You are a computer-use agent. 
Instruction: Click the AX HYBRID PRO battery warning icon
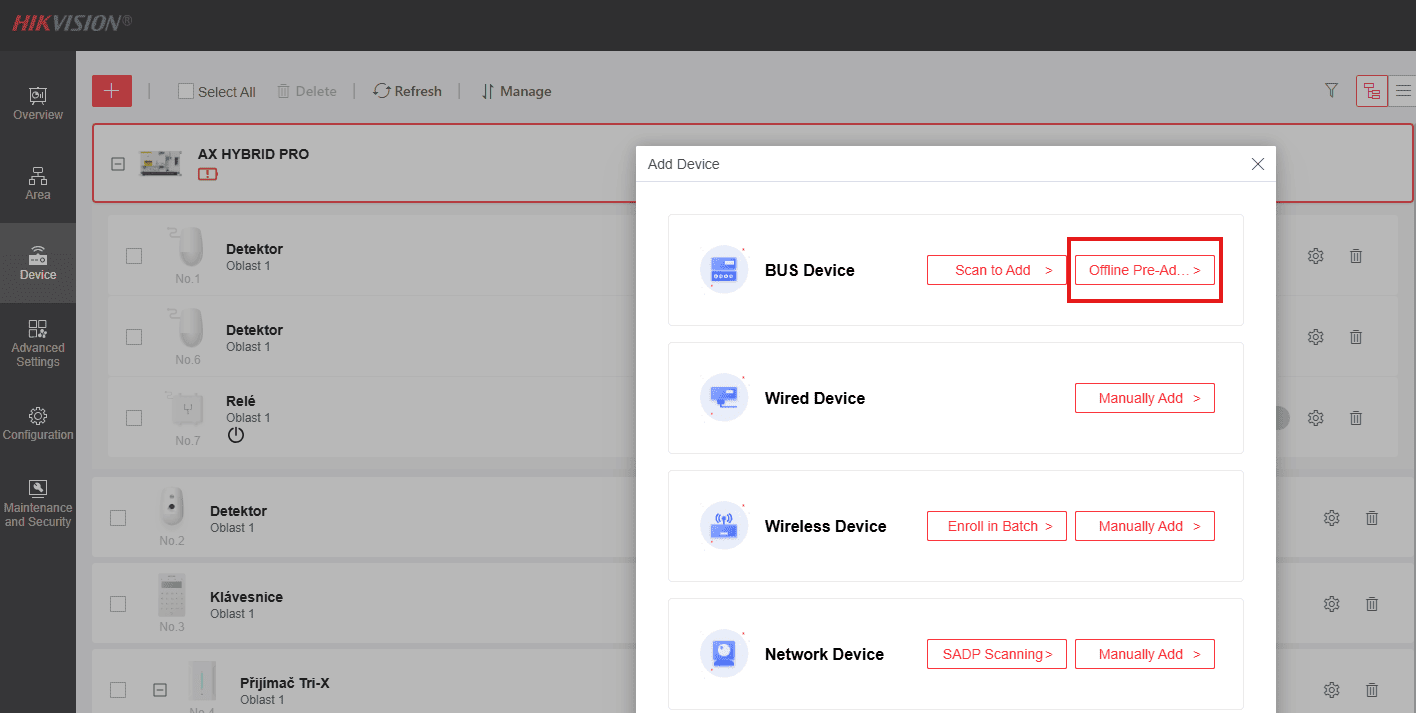click(x=207, y=174)
